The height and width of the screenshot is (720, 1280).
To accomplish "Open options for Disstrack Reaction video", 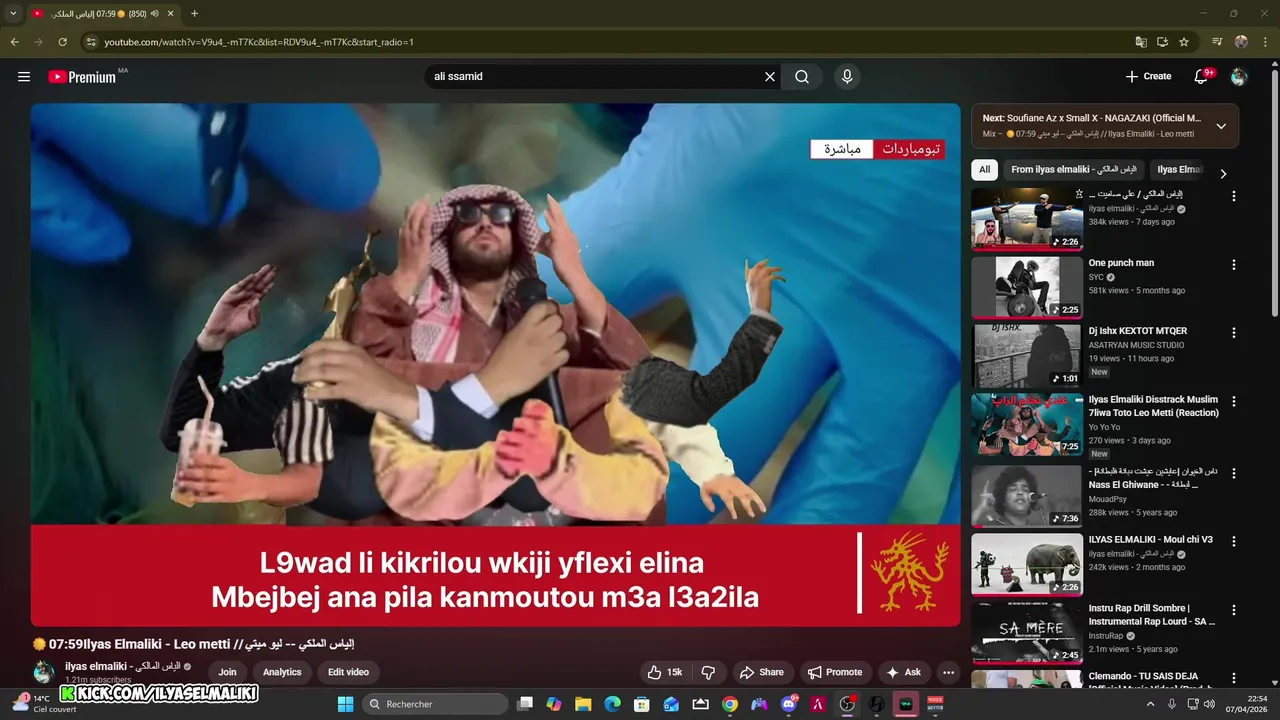I will pos(1234,401).
